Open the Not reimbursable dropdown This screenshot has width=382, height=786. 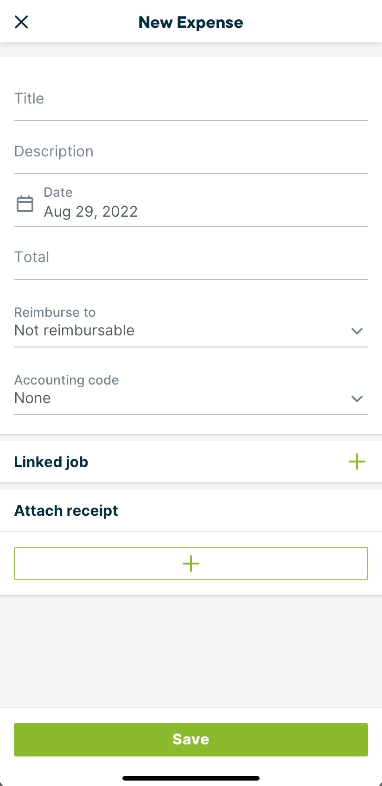190,325
